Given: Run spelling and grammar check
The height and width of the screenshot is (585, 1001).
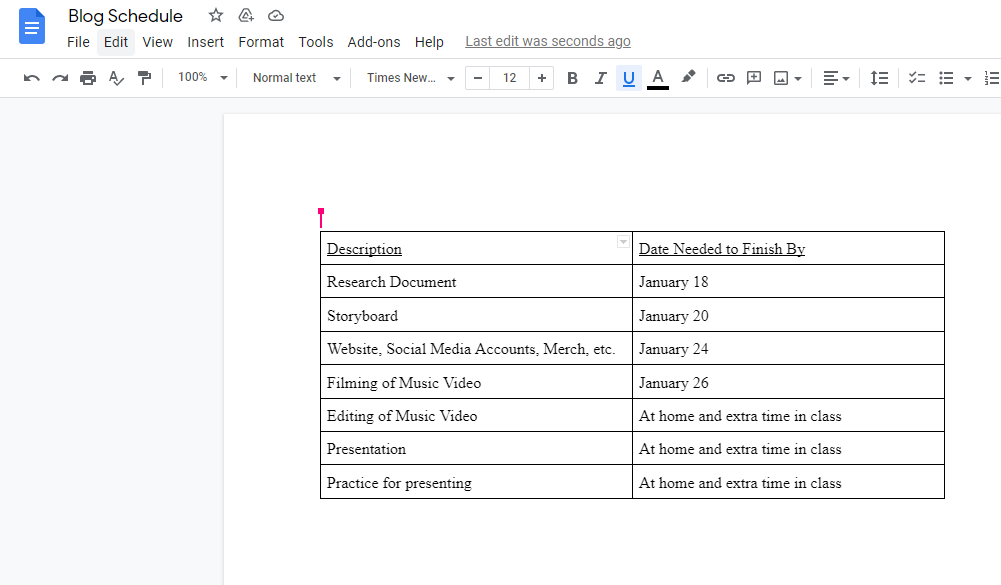Looking at the screenshot, I should pyautogui.click(x=116, y=78).
